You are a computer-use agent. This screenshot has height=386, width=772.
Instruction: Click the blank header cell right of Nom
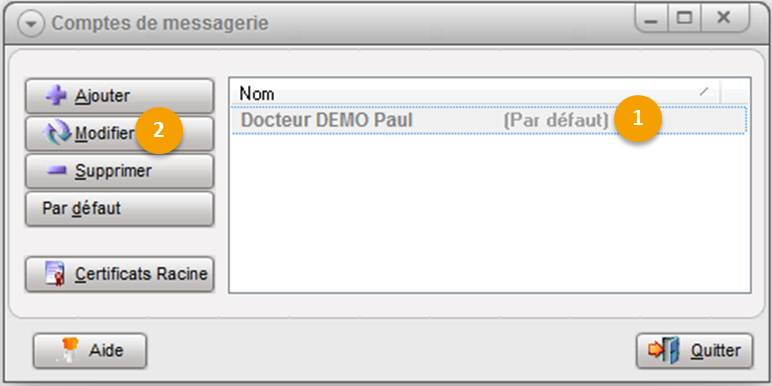point(734,94)
